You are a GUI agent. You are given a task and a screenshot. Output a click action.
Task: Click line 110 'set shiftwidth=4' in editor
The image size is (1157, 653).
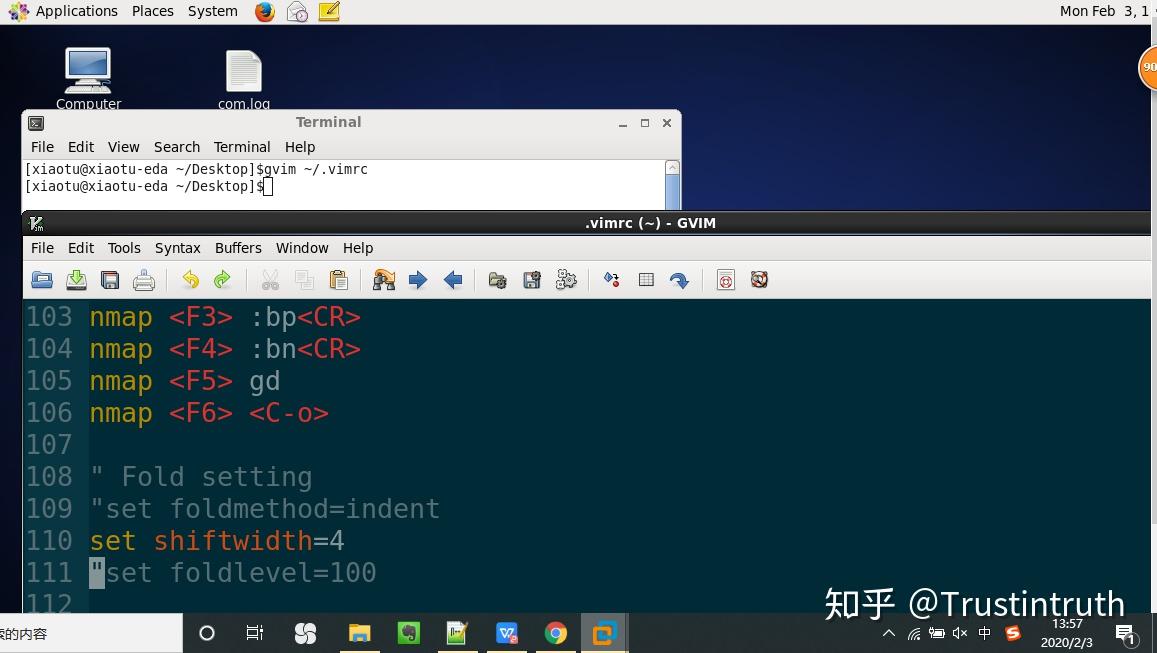(217, 541)
